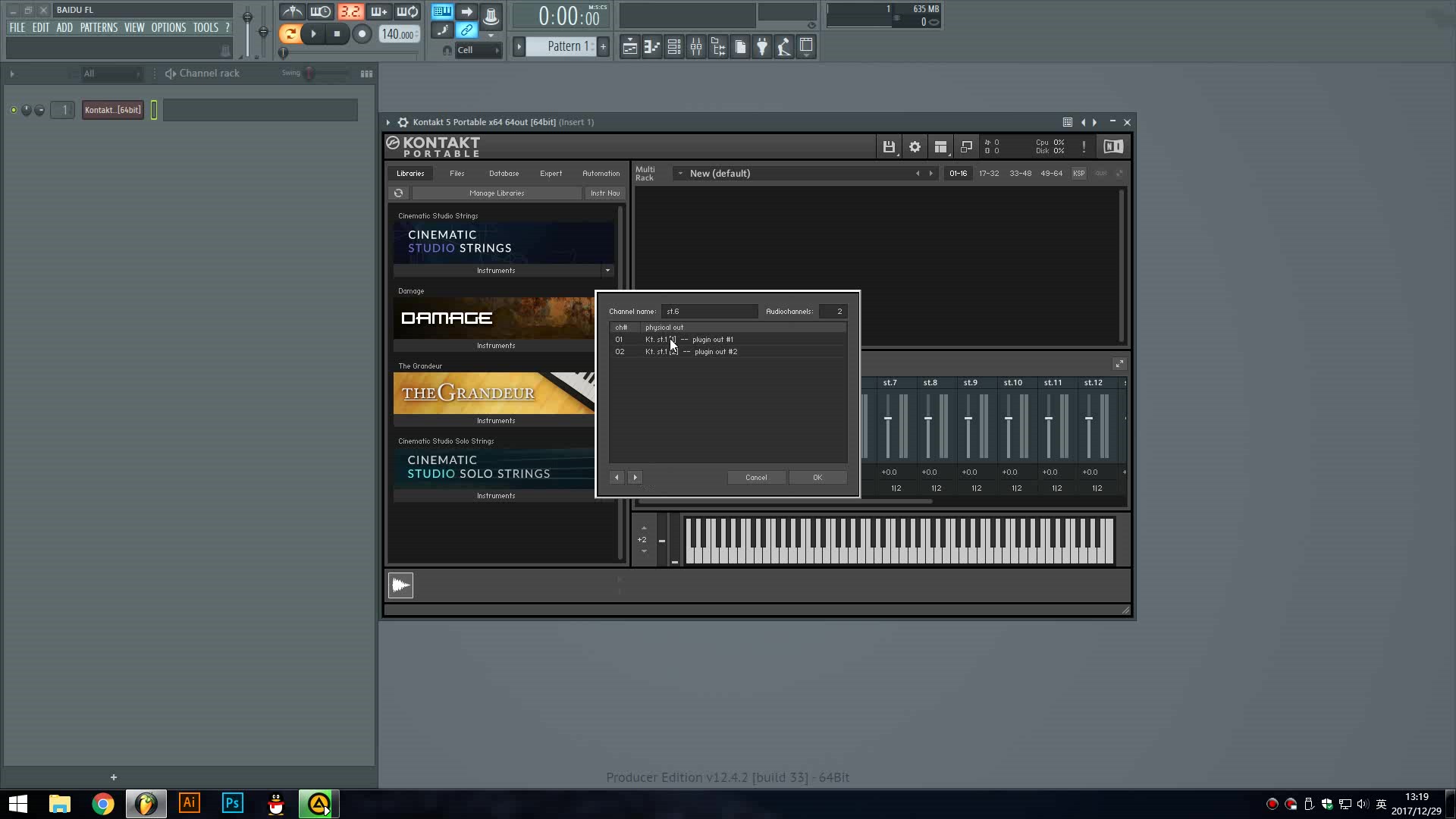The height and width of the screenshot is (819, 1456).
Task: Expand Cinematic Studio Strings Instruments dropdown arrow
Action: [x=607, y=271]
